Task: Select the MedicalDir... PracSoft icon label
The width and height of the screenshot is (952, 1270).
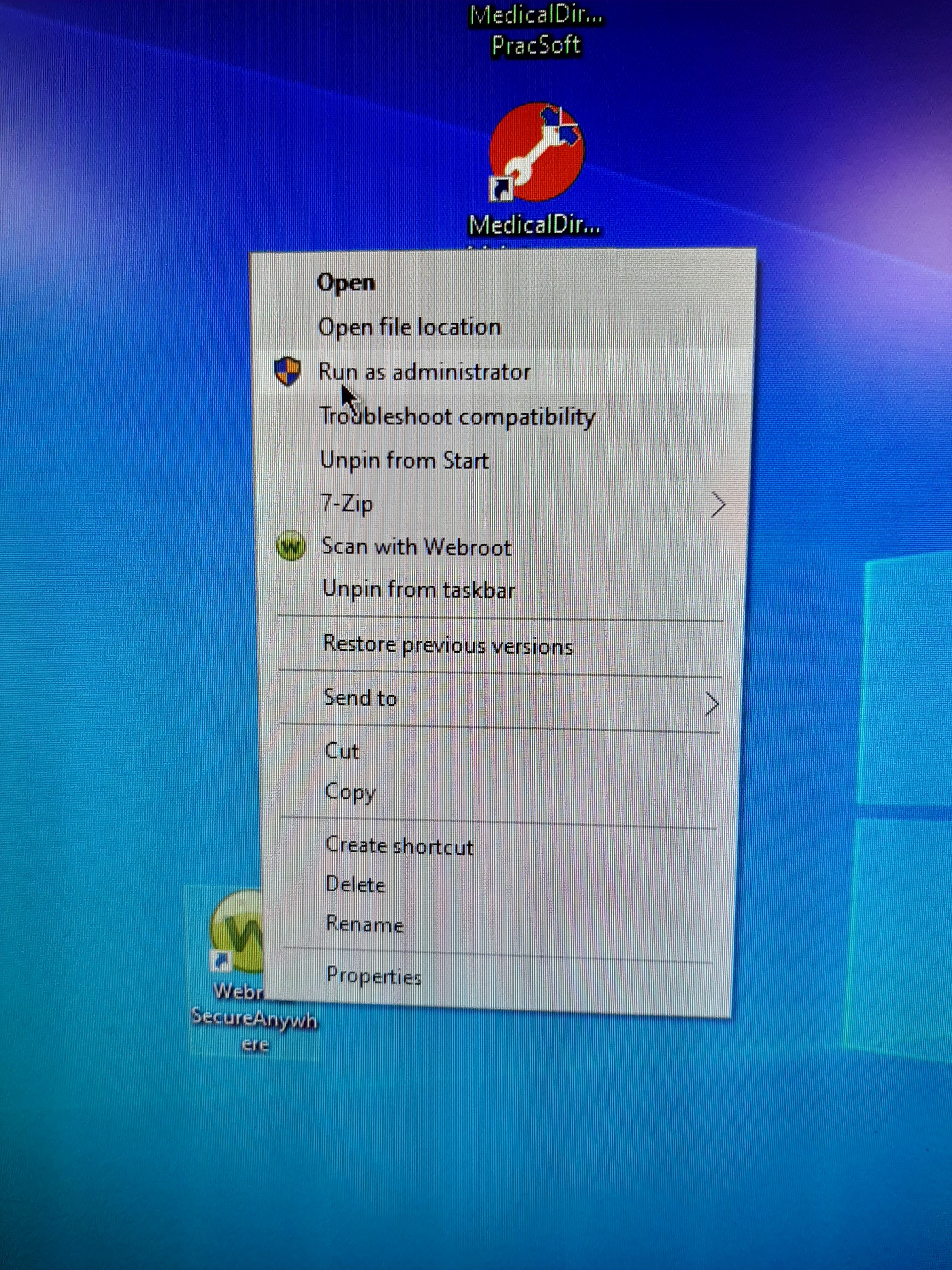Action: [x=536, y=31]
